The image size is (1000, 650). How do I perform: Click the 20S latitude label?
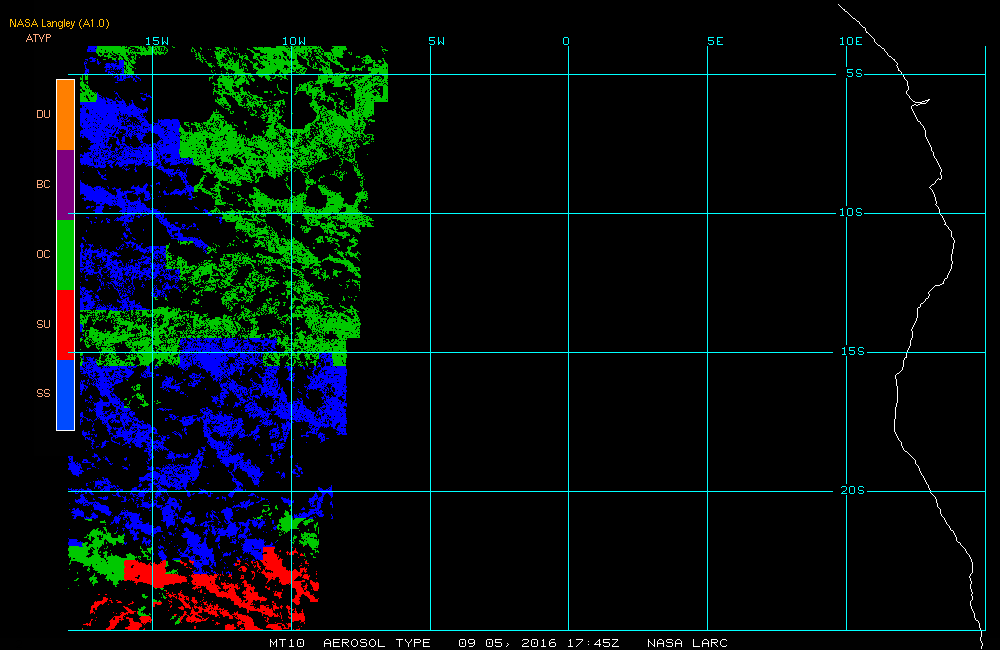(x=853, y=491)
